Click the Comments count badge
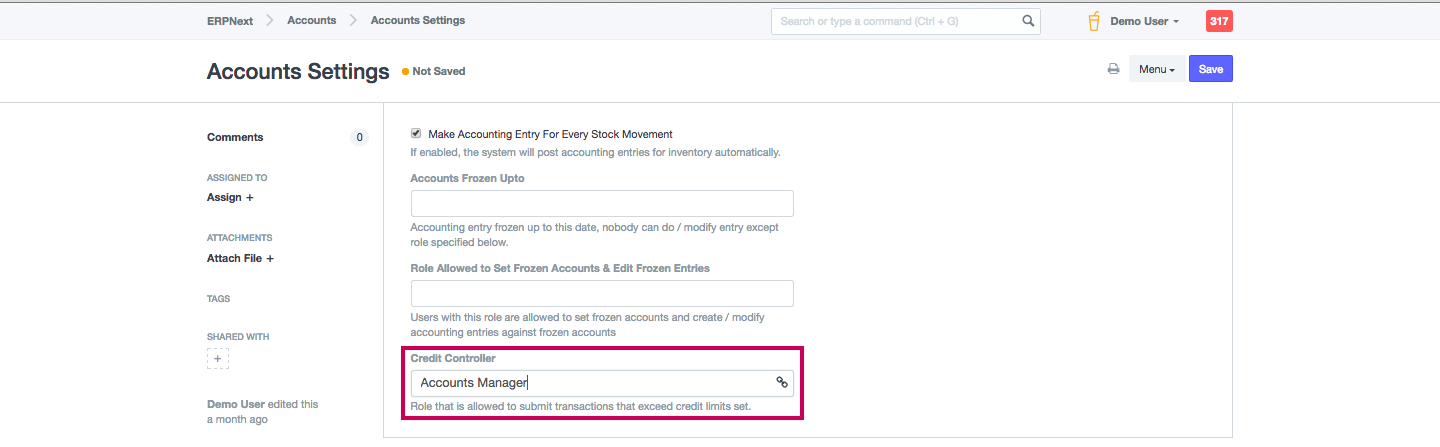 (x=360, y=137)
